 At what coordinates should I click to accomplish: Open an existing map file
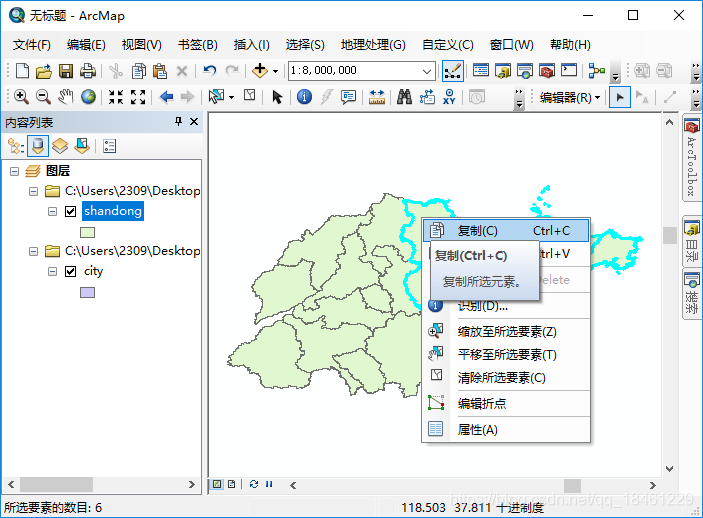pos(43,71)
